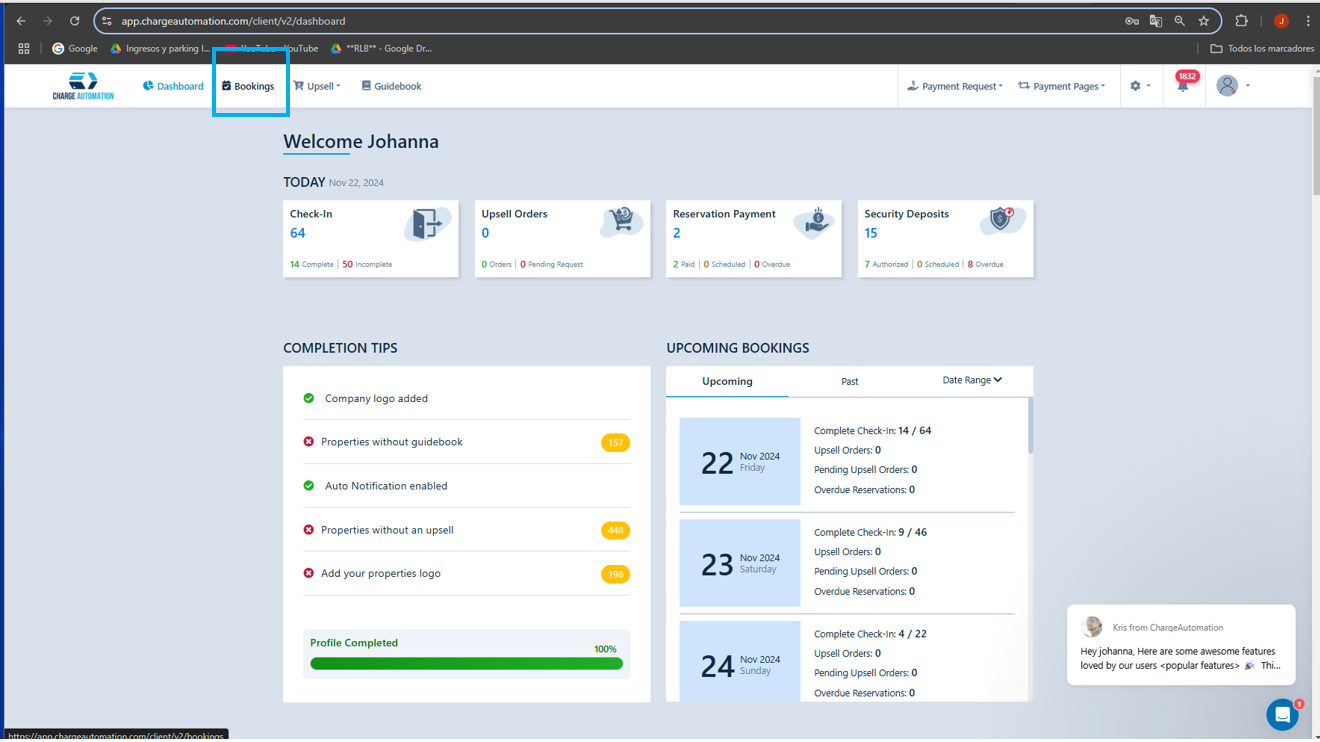
Task: Click red X next to Properties without an upsell
Action: click(309, 530)
